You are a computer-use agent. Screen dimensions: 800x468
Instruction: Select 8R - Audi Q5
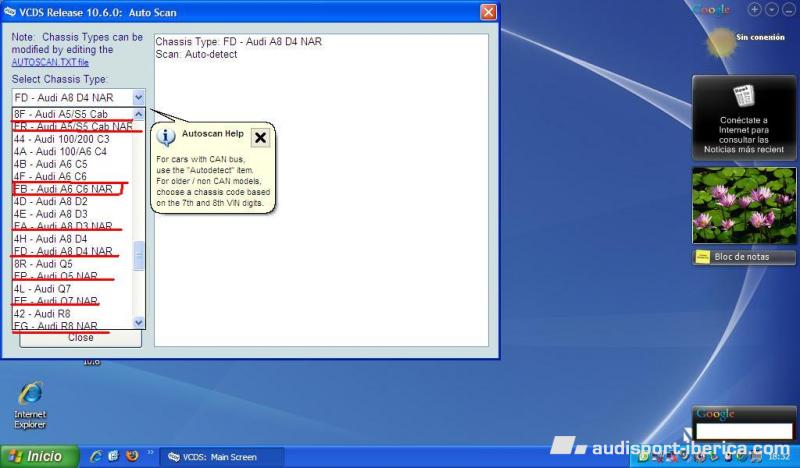pyautogui.click(x=72, y=264)
